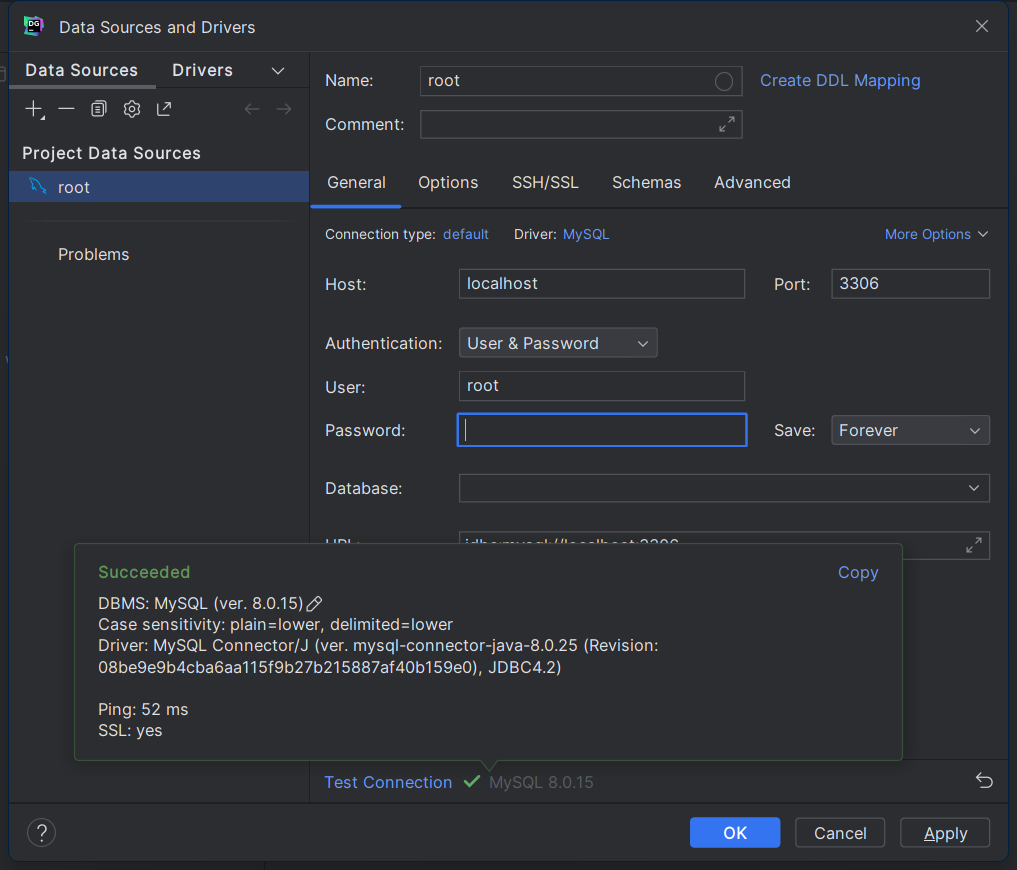Viewport: 1017px width, 870px height.
Task: Expand the URL field editor
Action: (x=974, y=545)
